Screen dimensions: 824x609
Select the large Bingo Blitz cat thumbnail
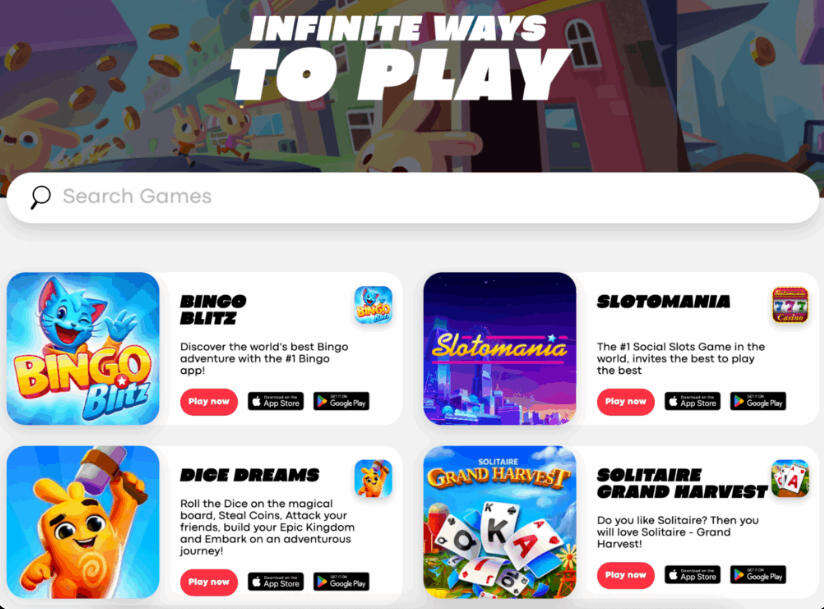83,348
